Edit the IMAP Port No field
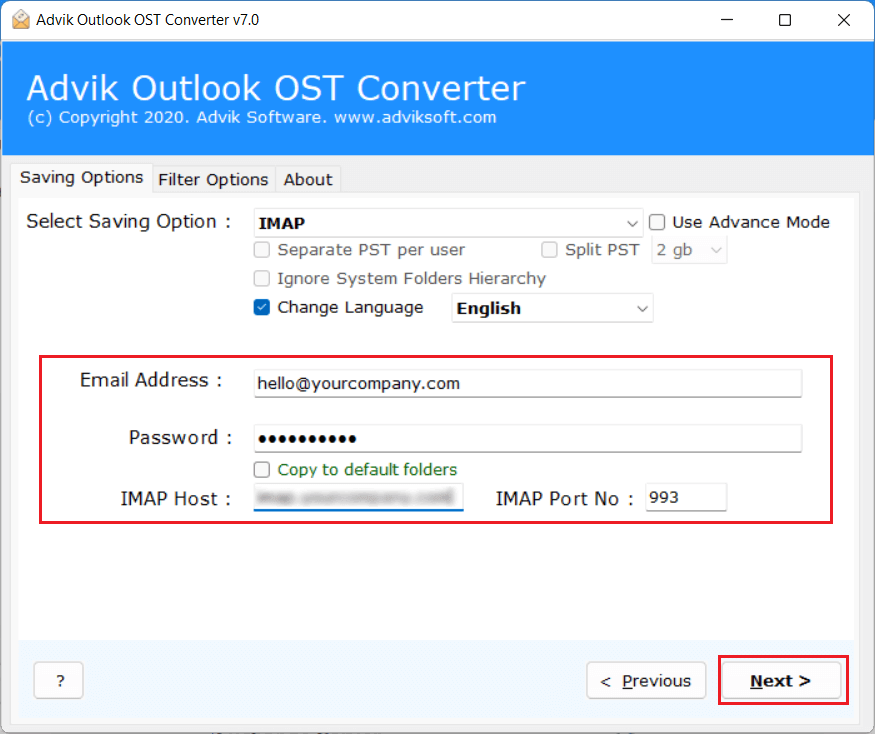Viewport: 875px width, 734px height. pyautogui.click(x=685, y=497)
